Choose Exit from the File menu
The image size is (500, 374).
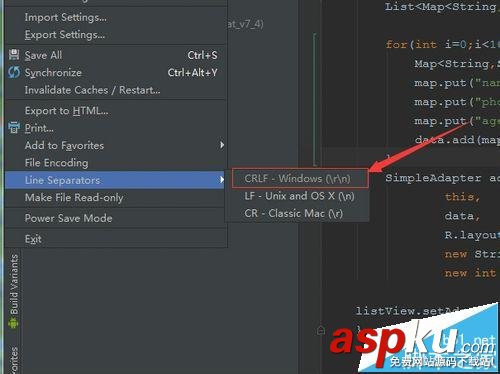point(116,239)
